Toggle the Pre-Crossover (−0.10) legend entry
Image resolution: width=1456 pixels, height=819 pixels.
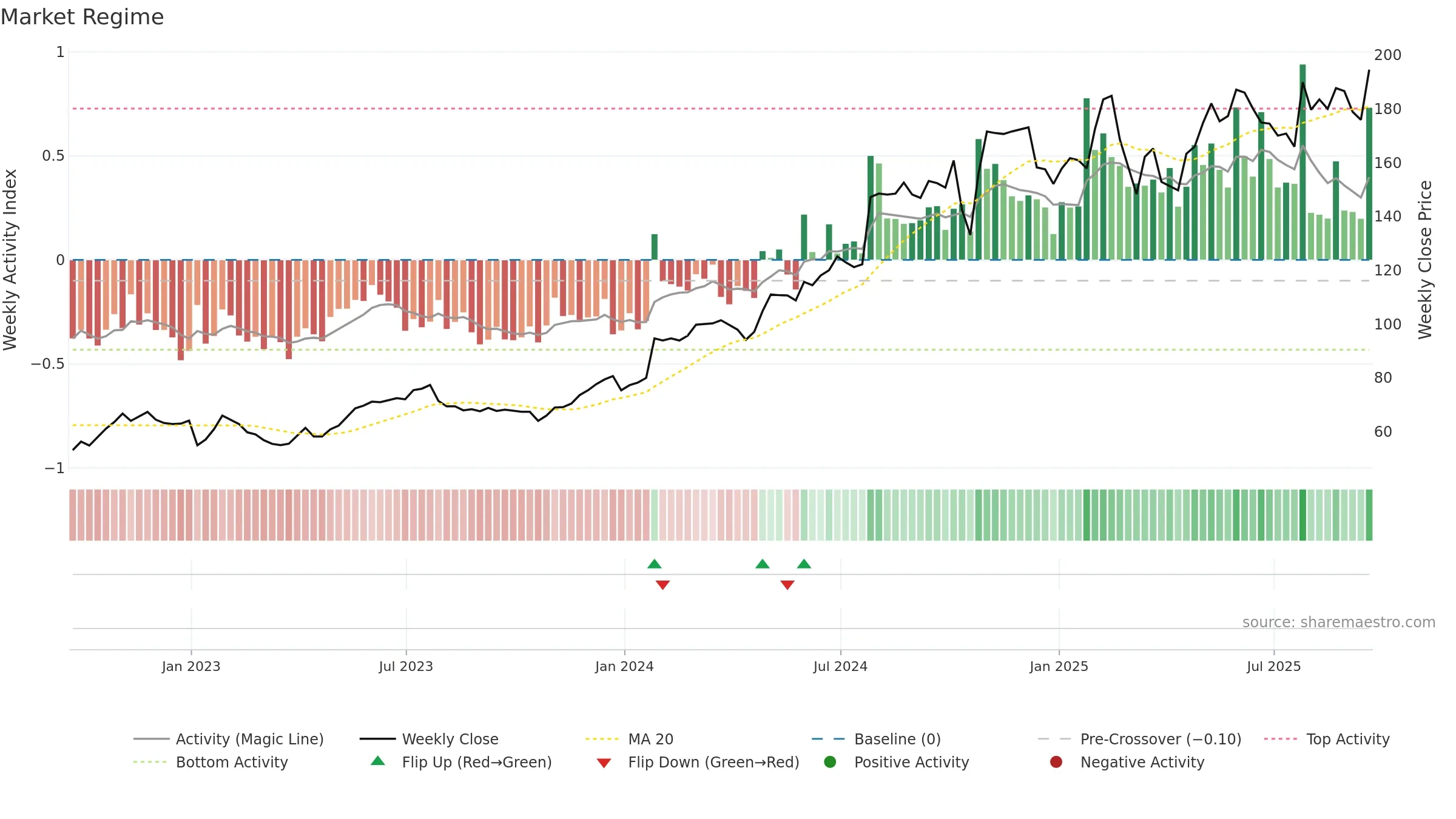pos(1139,739)
